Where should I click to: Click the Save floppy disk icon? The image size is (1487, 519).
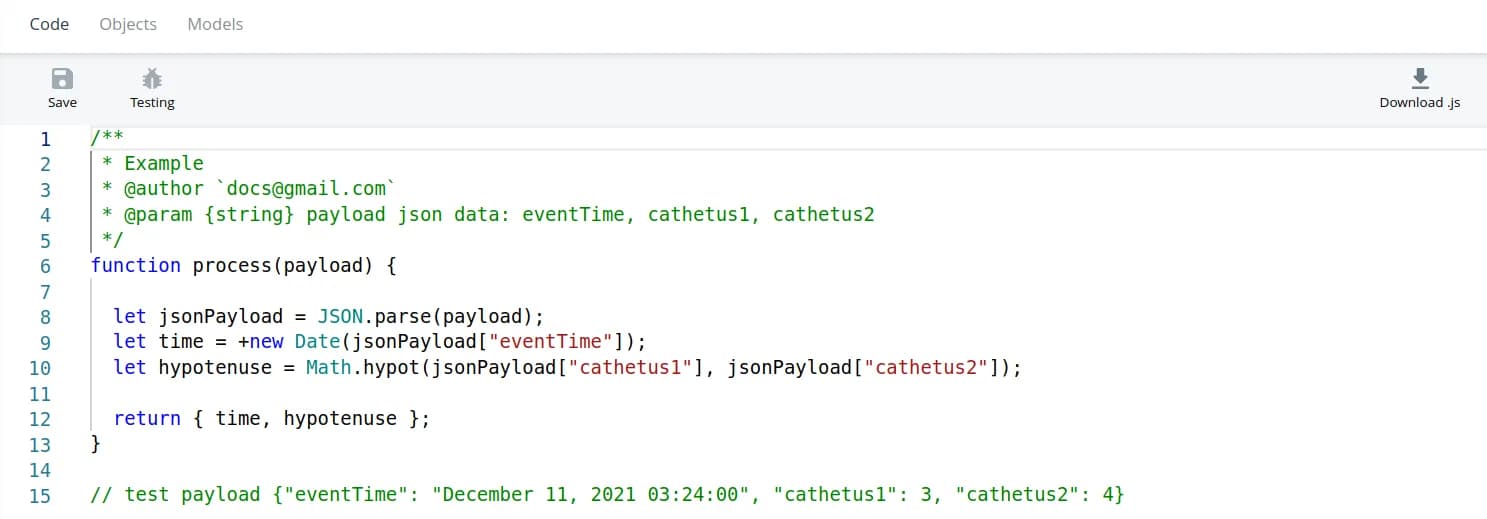tap(62, 79)
